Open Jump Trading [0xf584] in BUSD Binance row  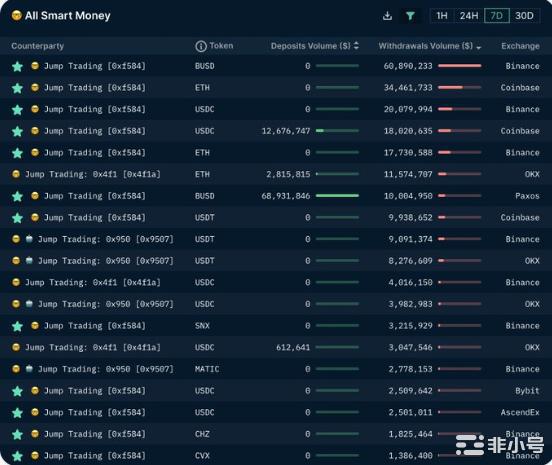point(95,66)
